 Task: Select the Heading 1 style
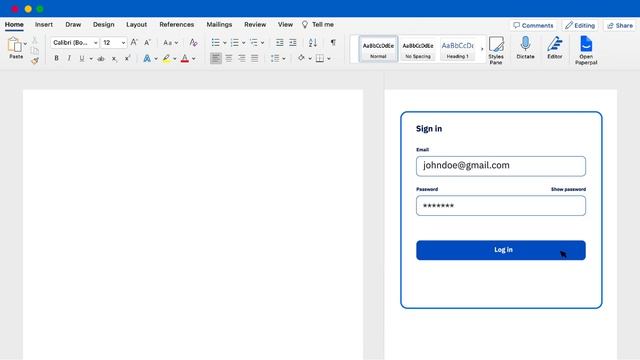coord(458,49)
